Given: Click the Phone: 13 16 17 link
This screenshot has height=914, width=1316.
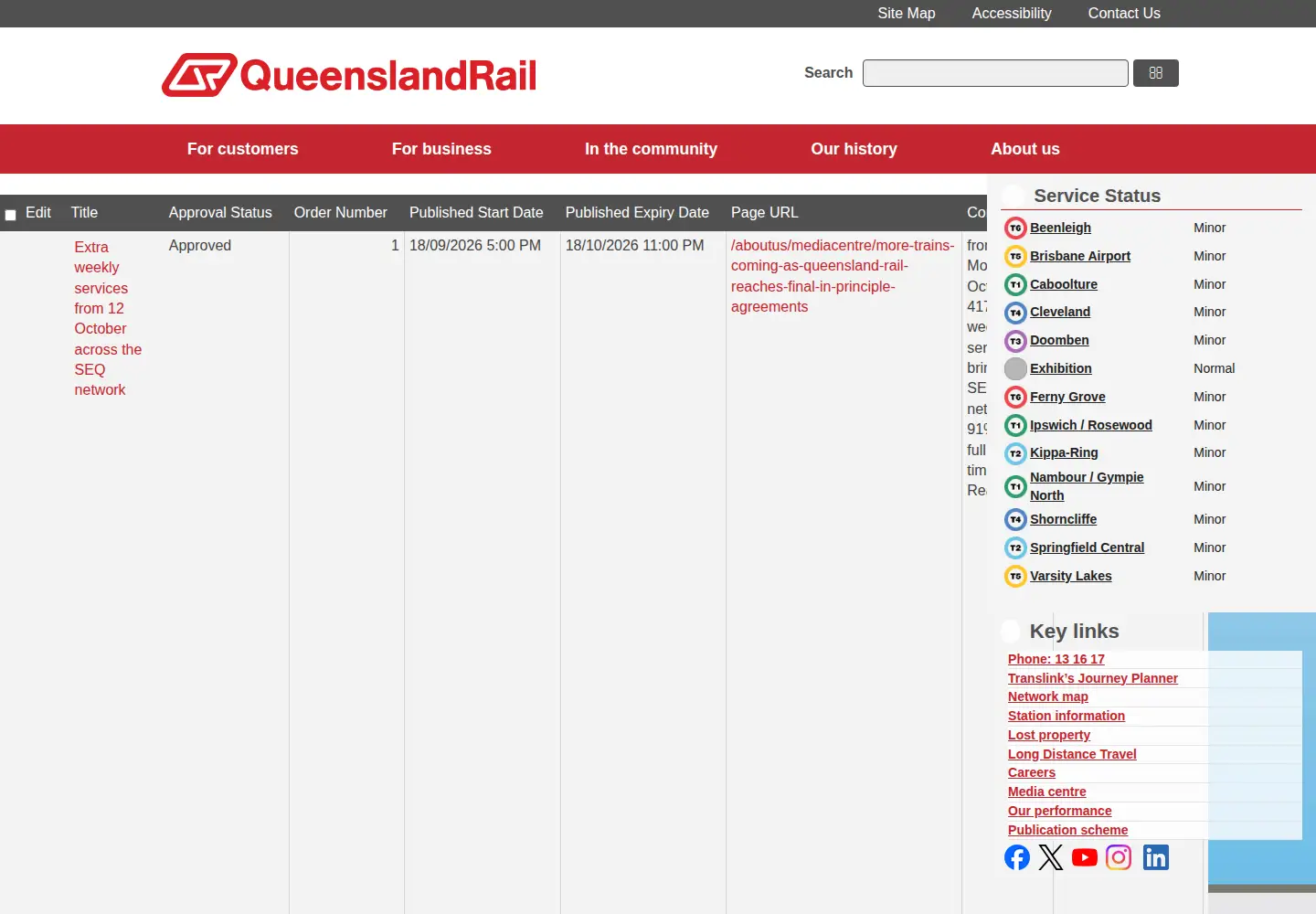Looking at the screenshot, I should tap(1056, 659).
